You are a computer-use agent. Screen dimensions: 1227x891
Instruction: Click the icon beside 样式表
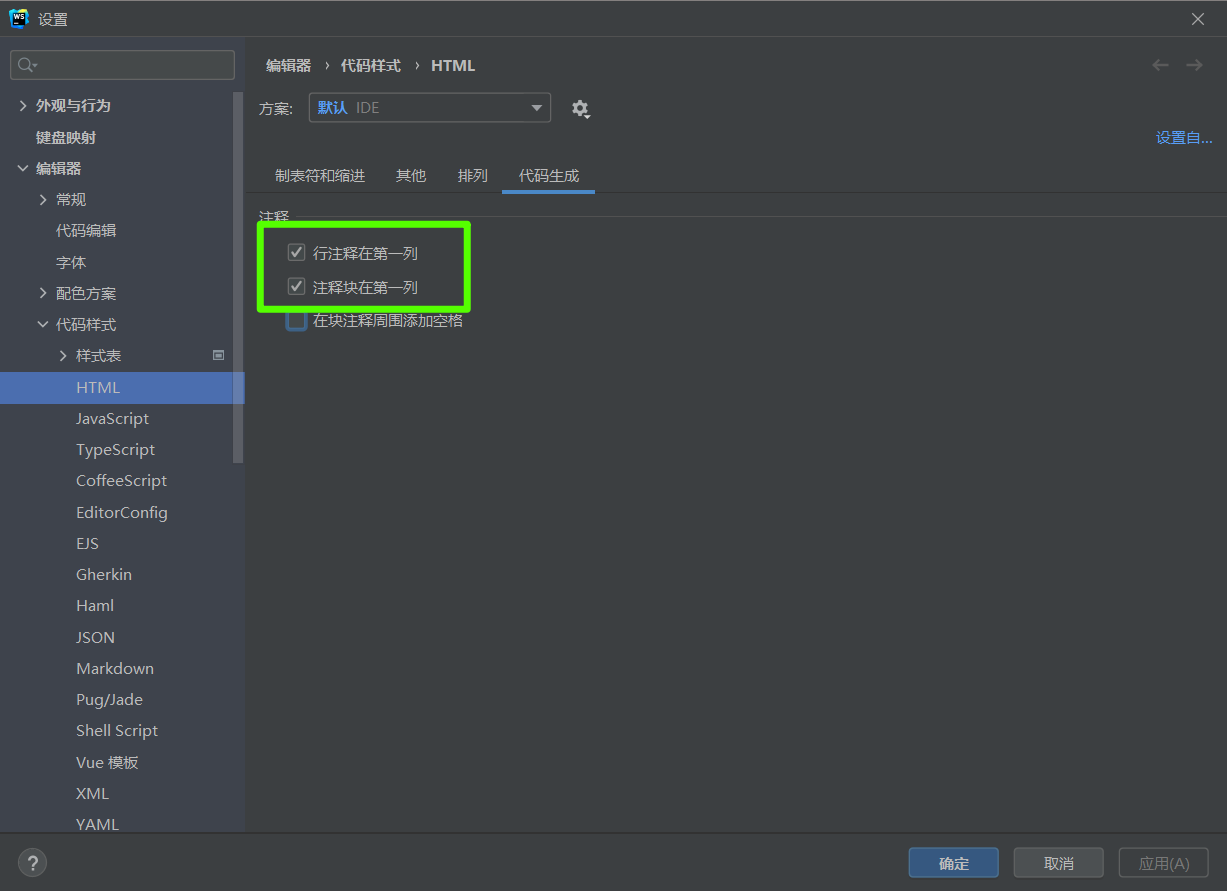(219, 355)
